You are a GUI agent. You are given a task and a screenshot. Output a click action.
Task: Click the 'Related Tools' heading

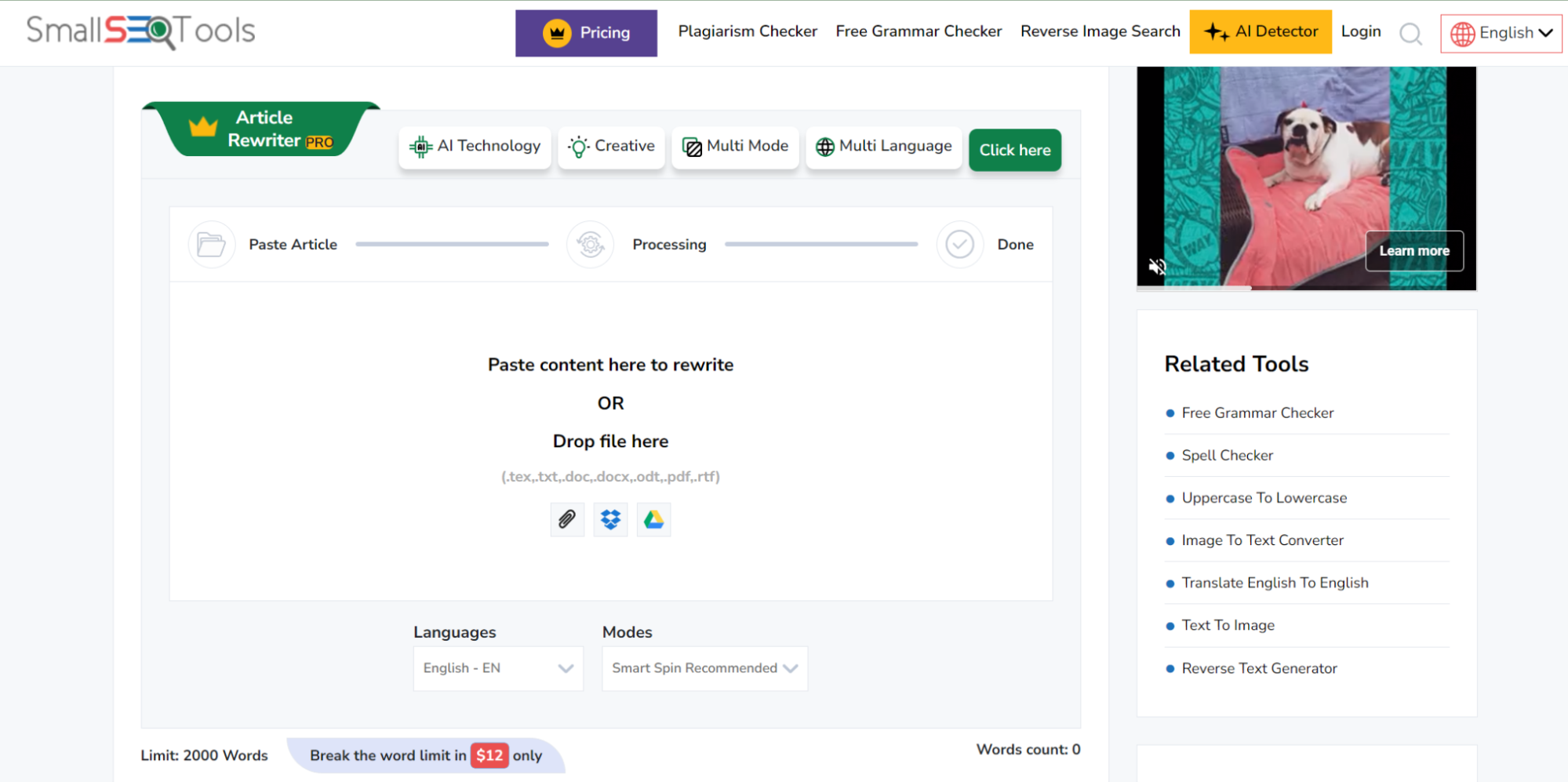pos(1236,364)
